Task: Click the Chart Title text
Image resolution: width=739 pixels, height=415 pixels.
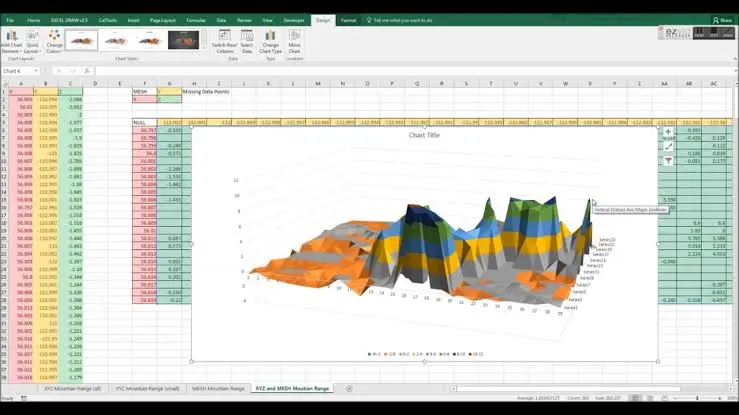Action: pyautogui.click(x=424, y=135)
